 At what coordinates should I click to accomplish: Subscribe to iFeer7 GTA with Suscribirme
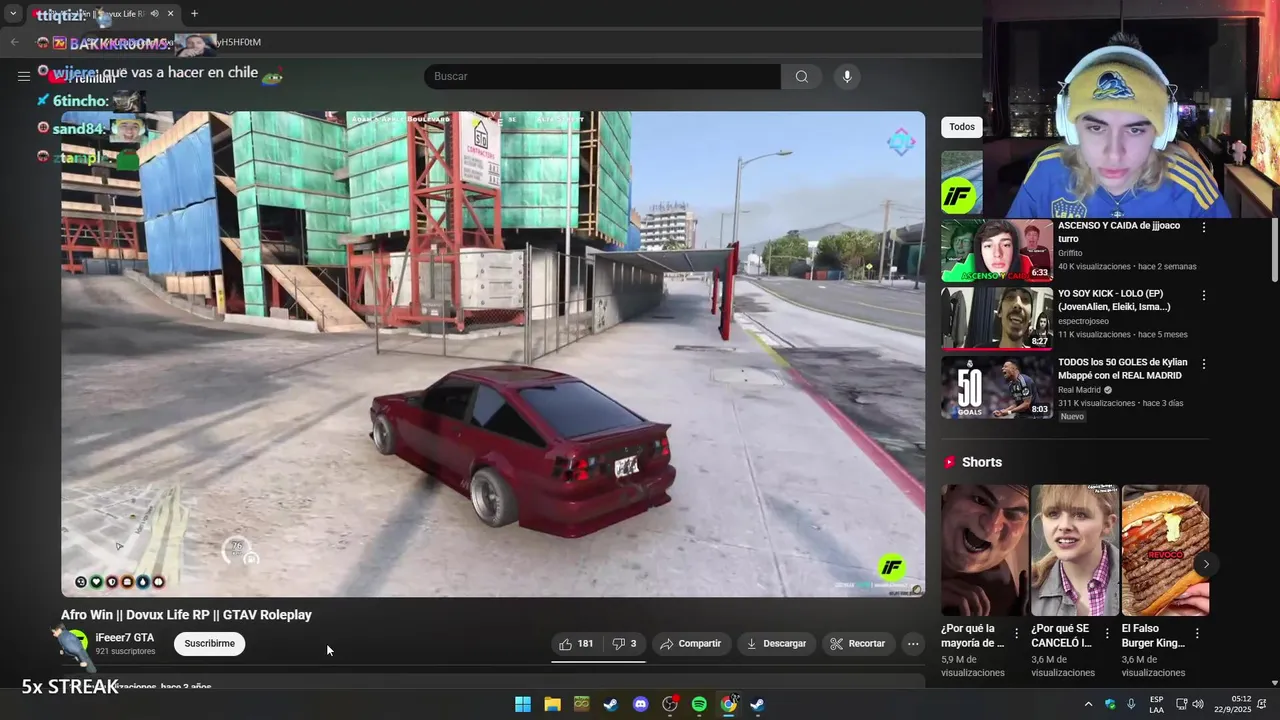click(x=210, y=643)
